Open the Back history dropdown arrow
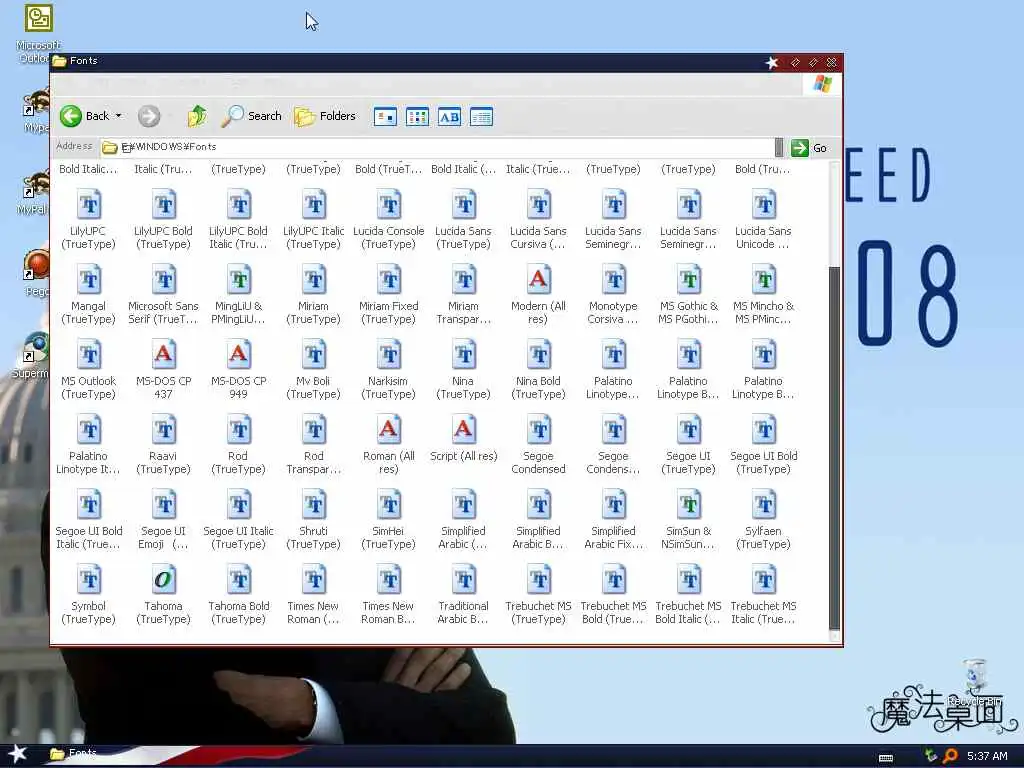Screen dimensions: 1024x768 point(119,116)
